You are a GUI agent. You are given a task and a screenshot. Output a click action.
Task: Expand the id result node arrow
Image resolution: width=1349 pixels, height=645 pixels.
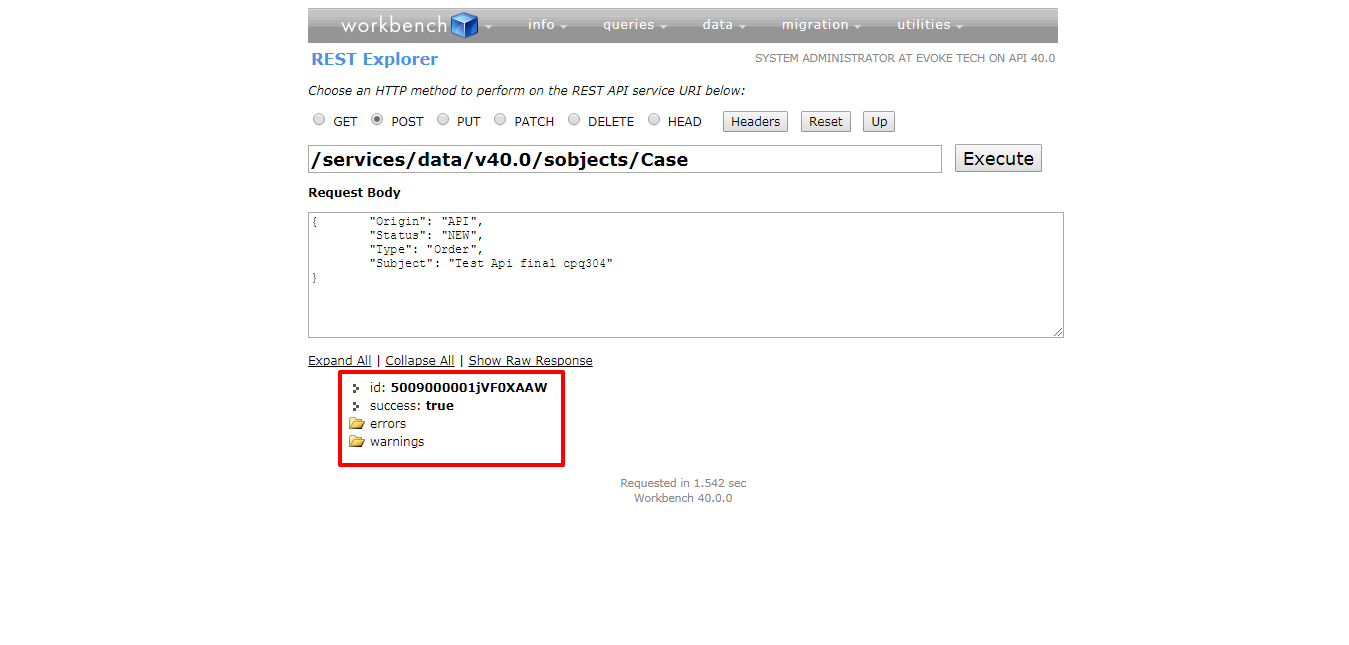pos(355,387)
